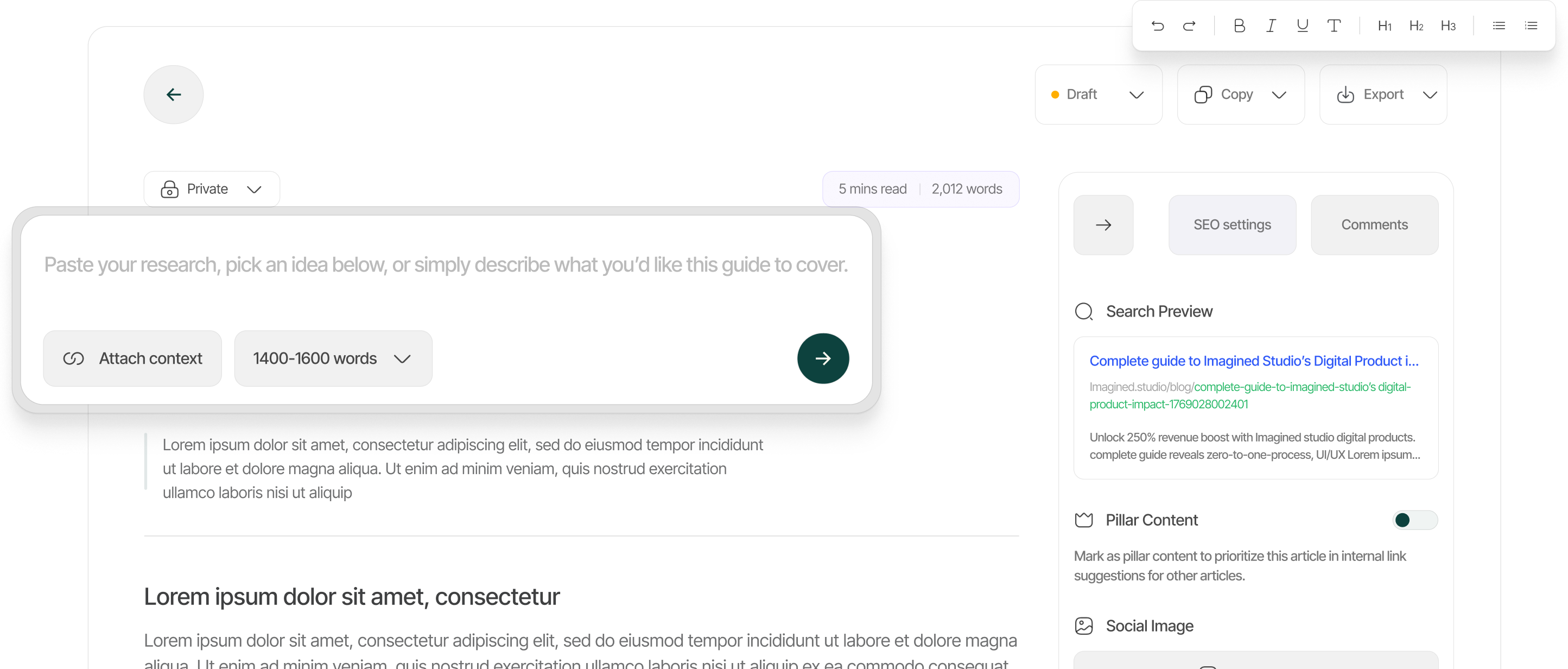
Task: Open the Export dropdown
Action: 1383,94
